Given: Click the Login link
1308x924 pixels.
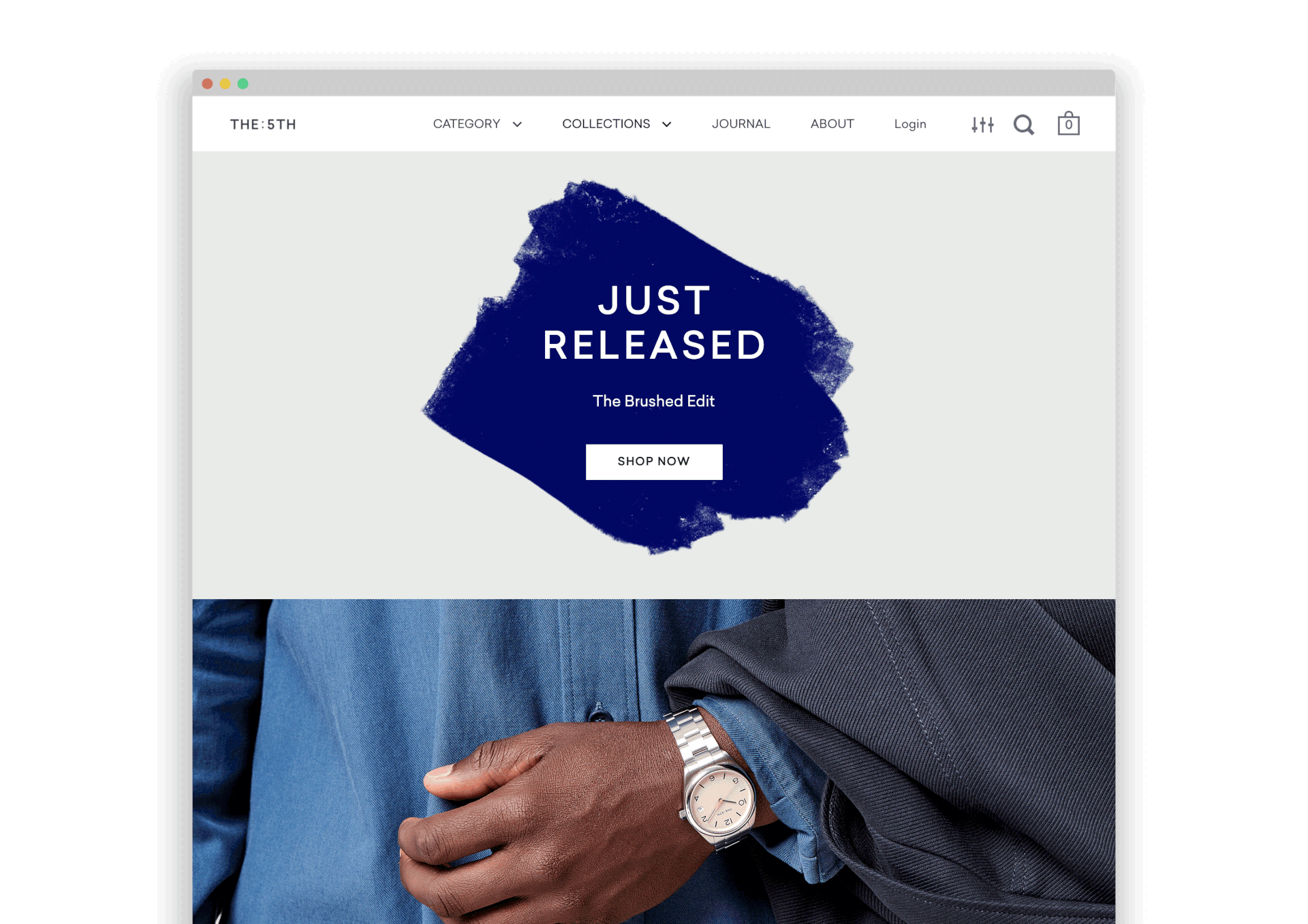Looking at the screenshot, I should [910, 124].
